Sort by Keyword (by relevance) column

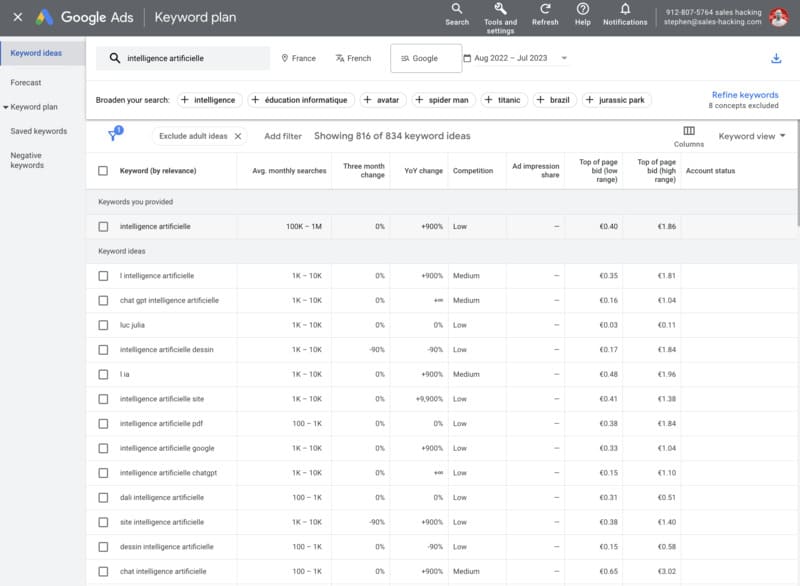[x=158, y=171]
